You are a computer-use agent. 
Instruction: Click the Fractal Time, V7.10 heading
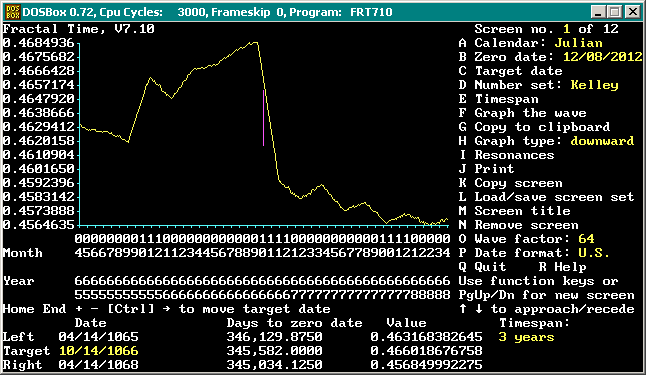tap(79, 29)
